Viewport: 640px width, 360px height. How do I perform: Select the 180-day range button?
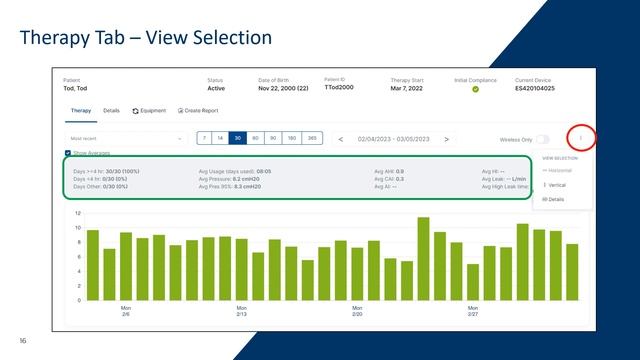tap(292, 138)
